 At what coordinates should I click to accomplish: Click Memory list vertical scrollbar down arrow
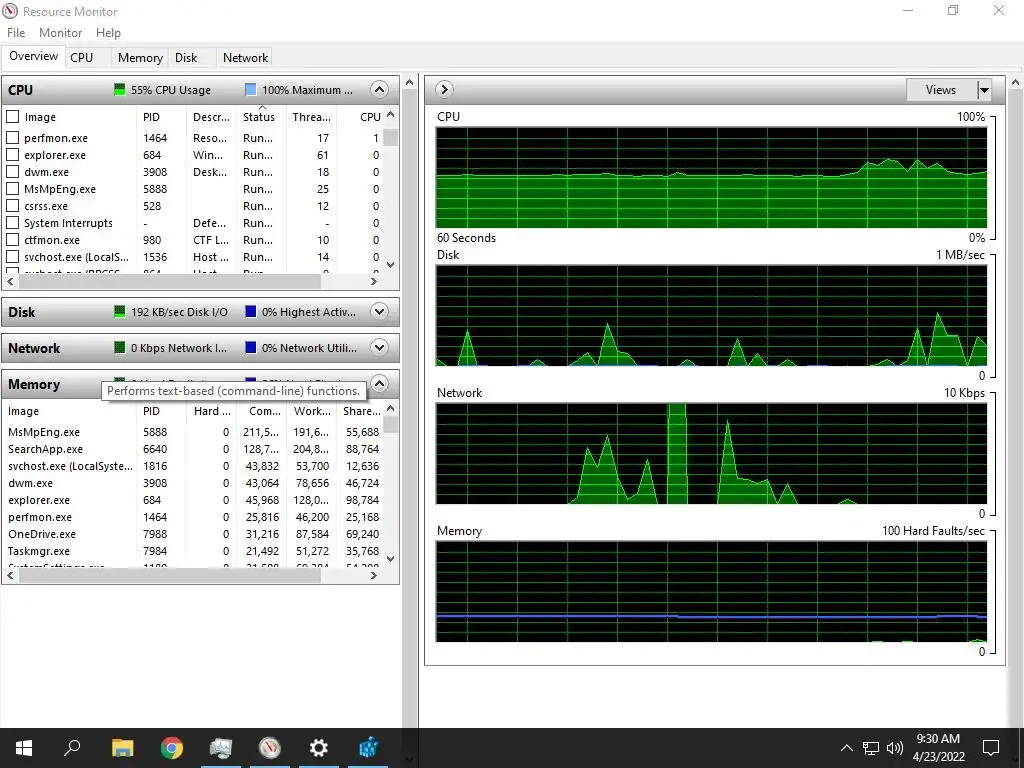(391, 559)
